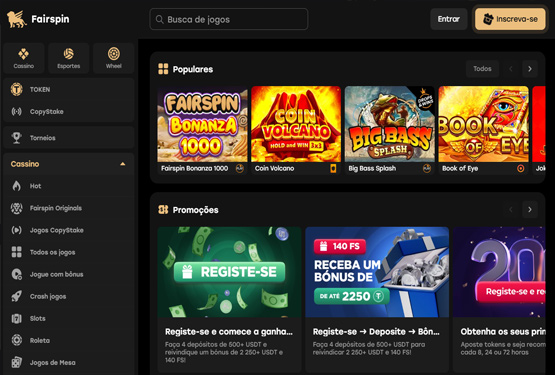Click 'Big Bass Splash' game title text

pos(372,169)
